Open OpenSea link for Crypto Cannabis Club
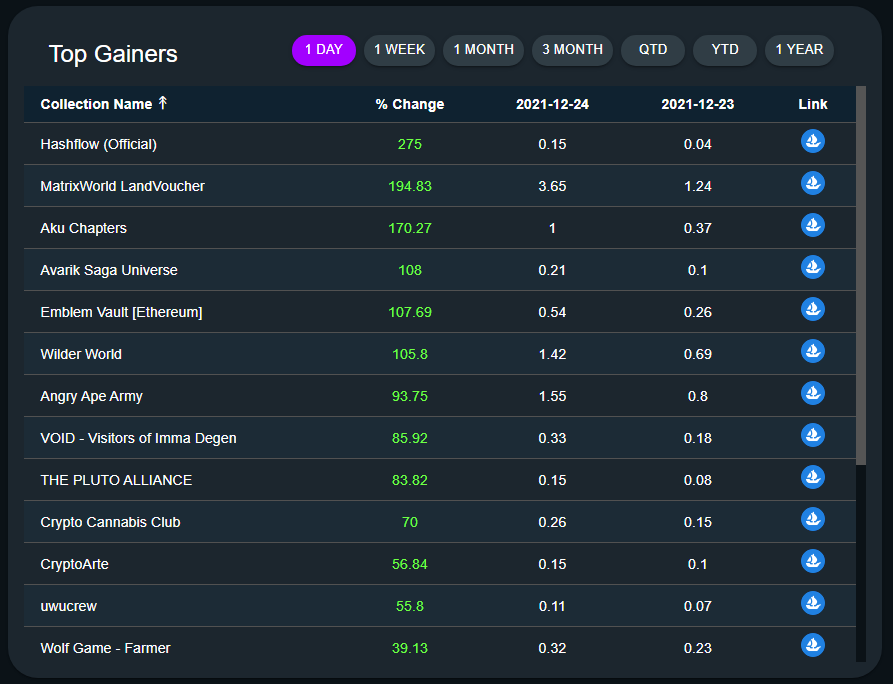This screenshot has height=684, width=893. pos(813,519)
